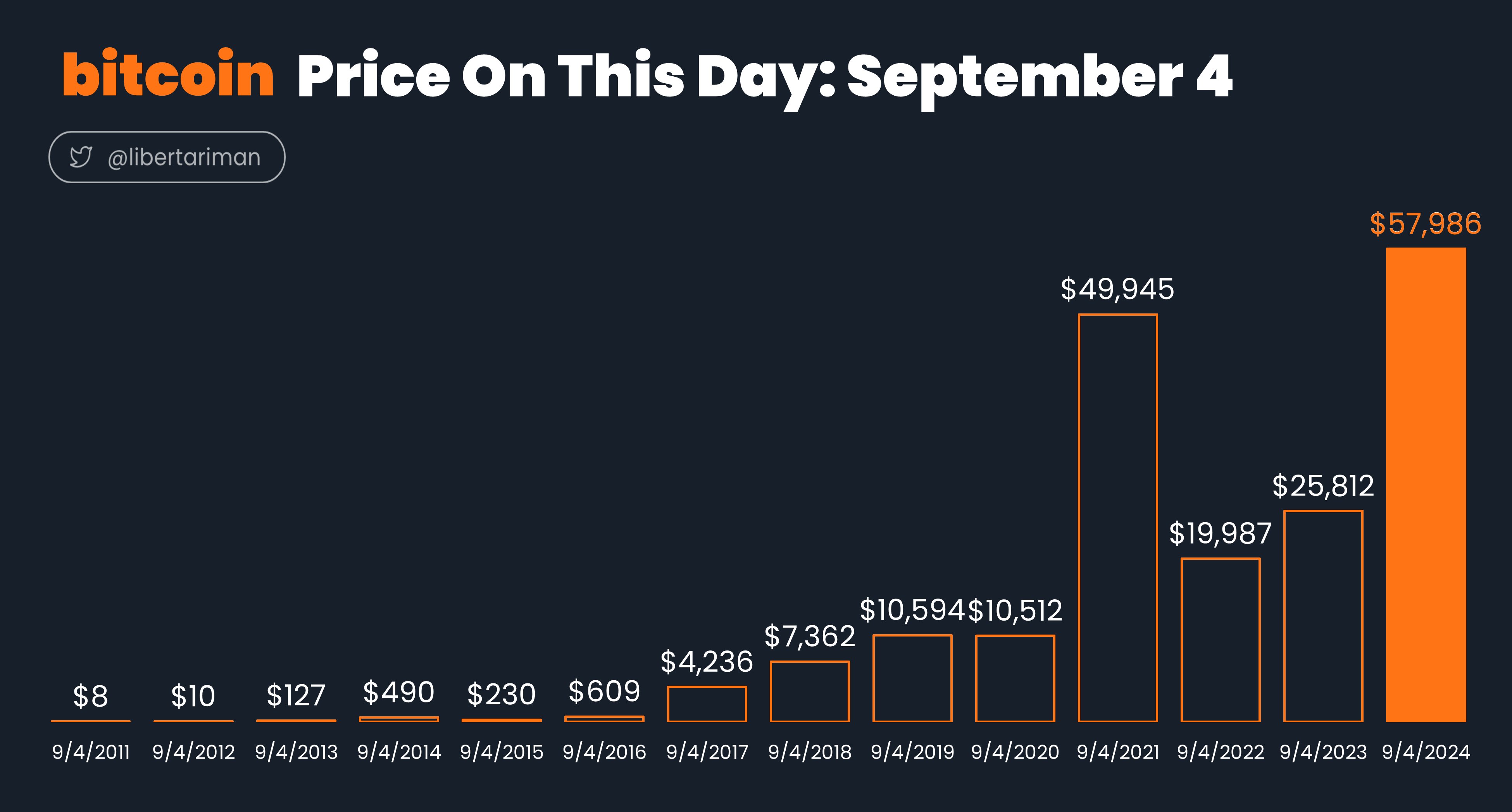Click the $10,512 price label
The width and height of the screenshot is (1512, 812).
(1015, 611)
